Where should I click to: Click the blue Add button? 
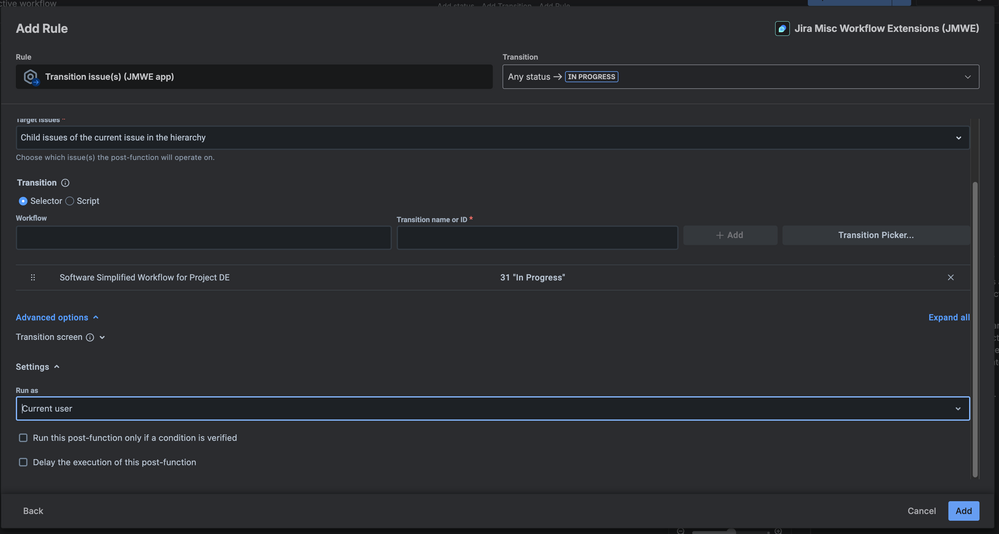[x=963, y=511]
